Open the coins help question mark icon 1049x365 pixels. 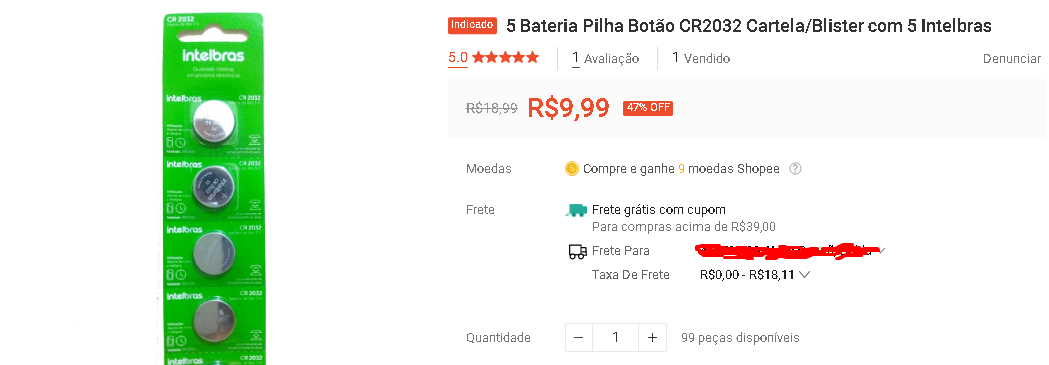pyautogui.click(x=795, y=168)
